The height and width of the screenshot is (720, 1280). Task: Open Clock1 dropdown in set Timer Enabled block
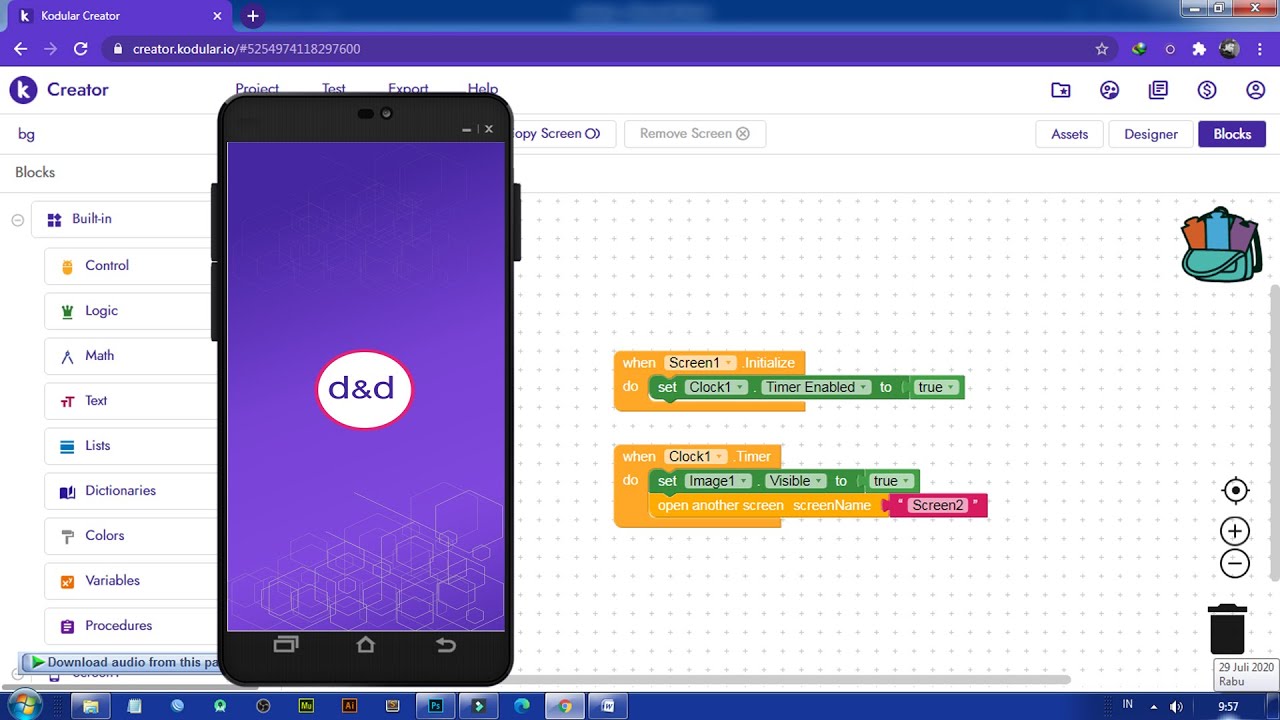point(717,387)
